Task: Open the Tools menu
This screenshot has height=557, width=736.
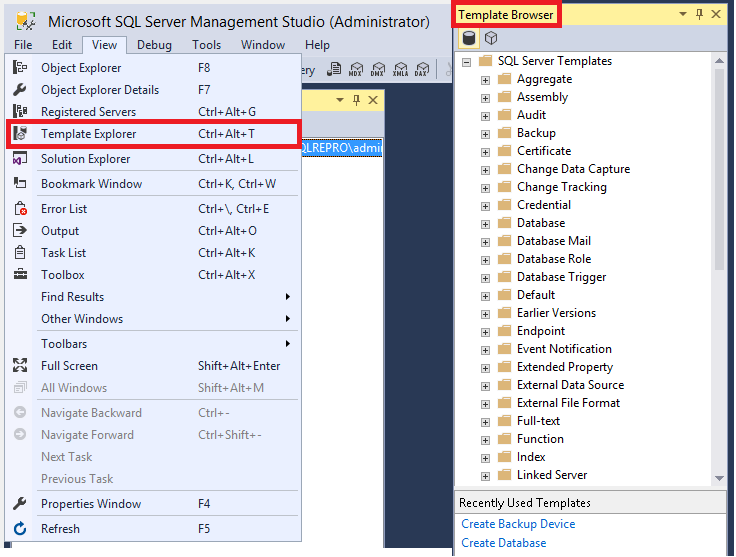Action: 206,45
